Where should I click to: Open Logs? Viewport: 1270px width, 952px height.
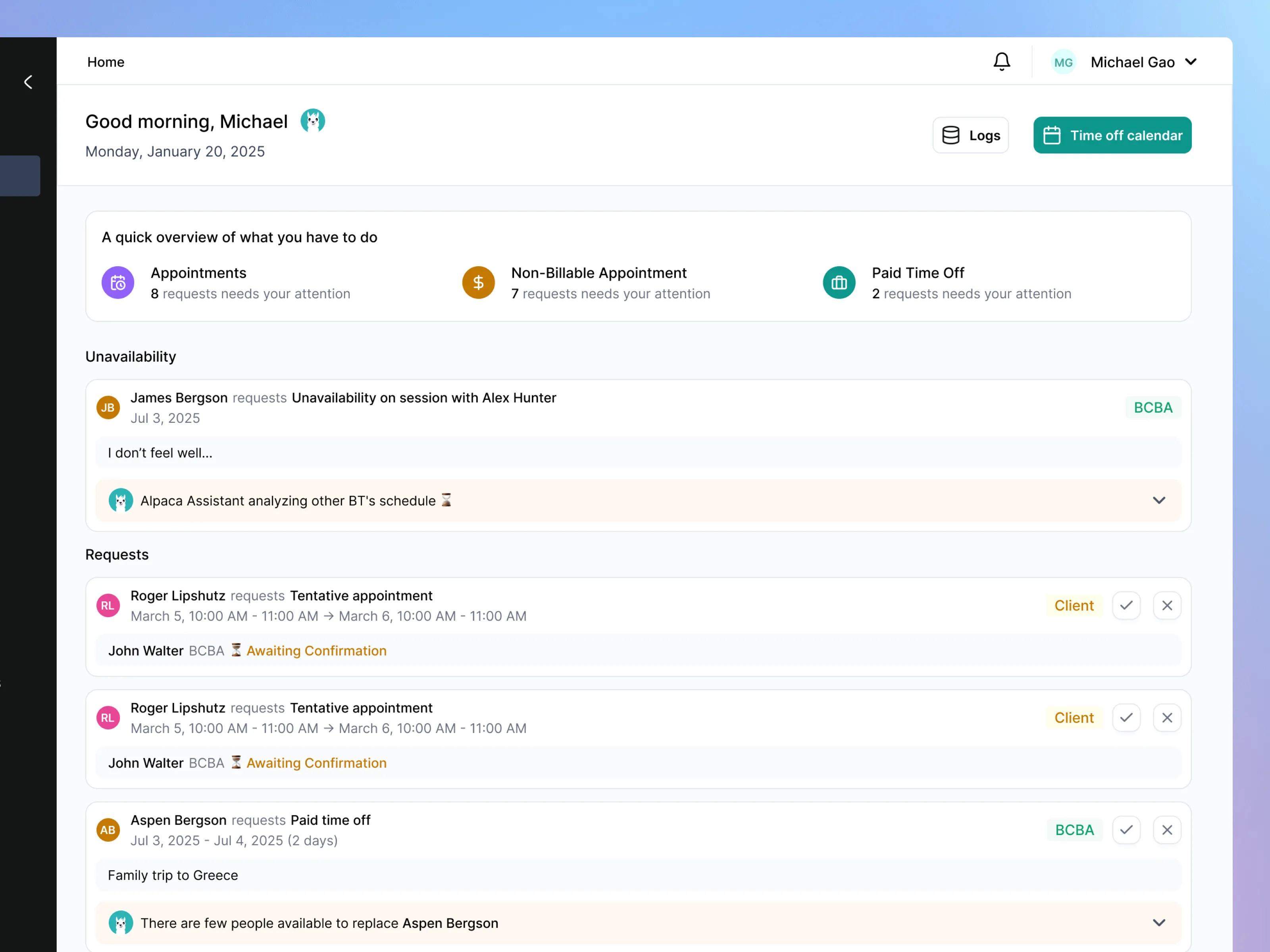coord(970,135)
